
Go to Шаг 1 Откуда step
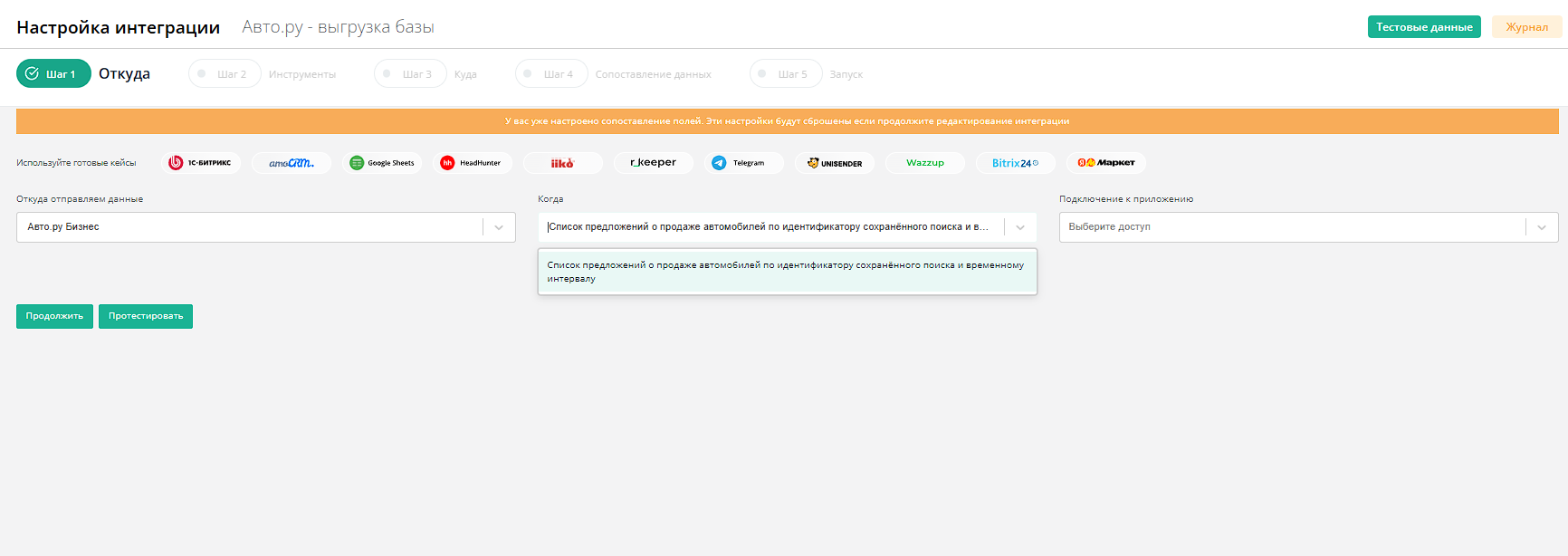tap(83, 73)
